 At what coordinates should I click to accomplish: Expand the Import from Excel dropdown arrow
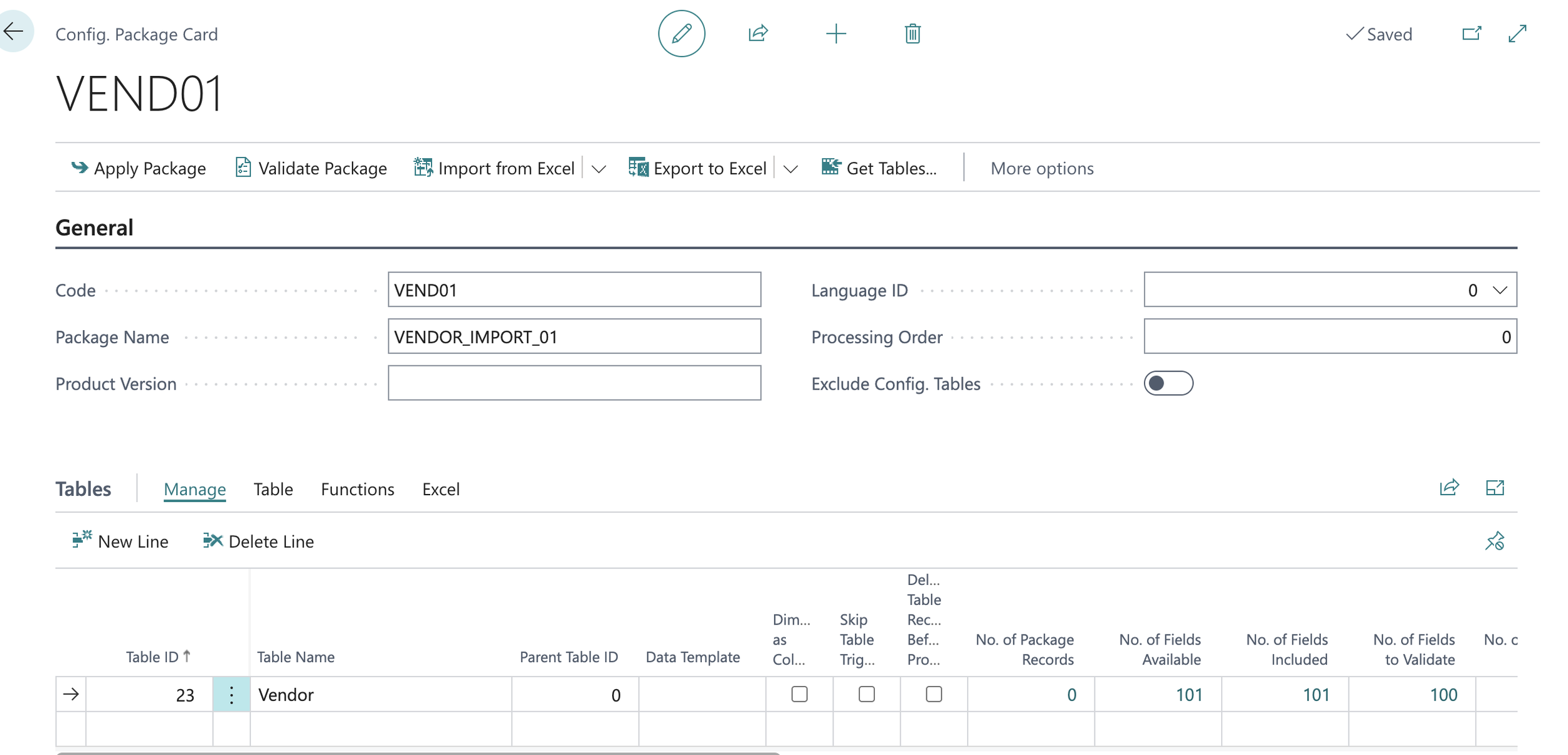coord(598,168)
